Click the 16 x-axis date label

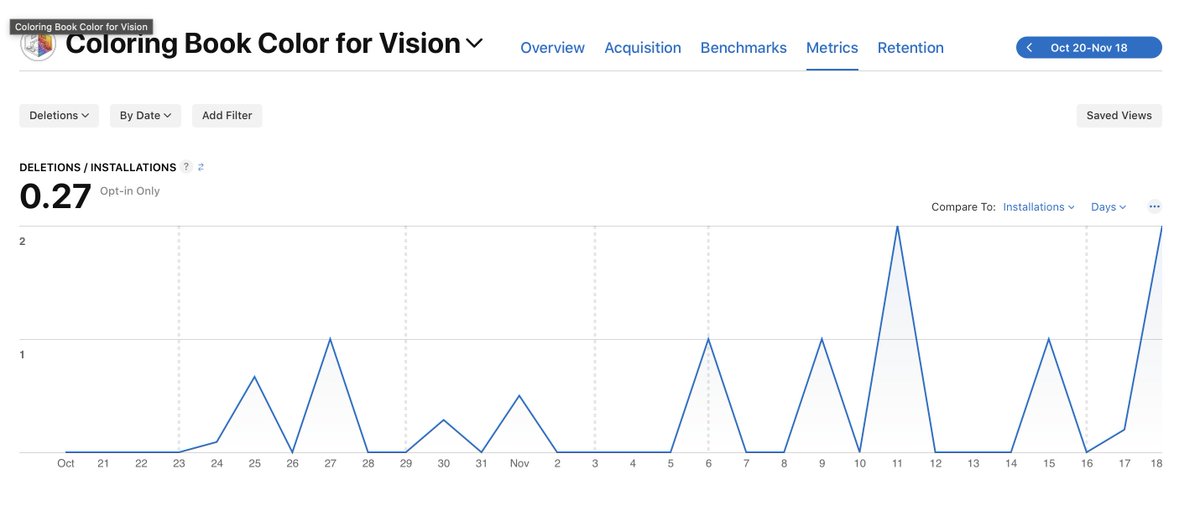(x=1086, y=463)
